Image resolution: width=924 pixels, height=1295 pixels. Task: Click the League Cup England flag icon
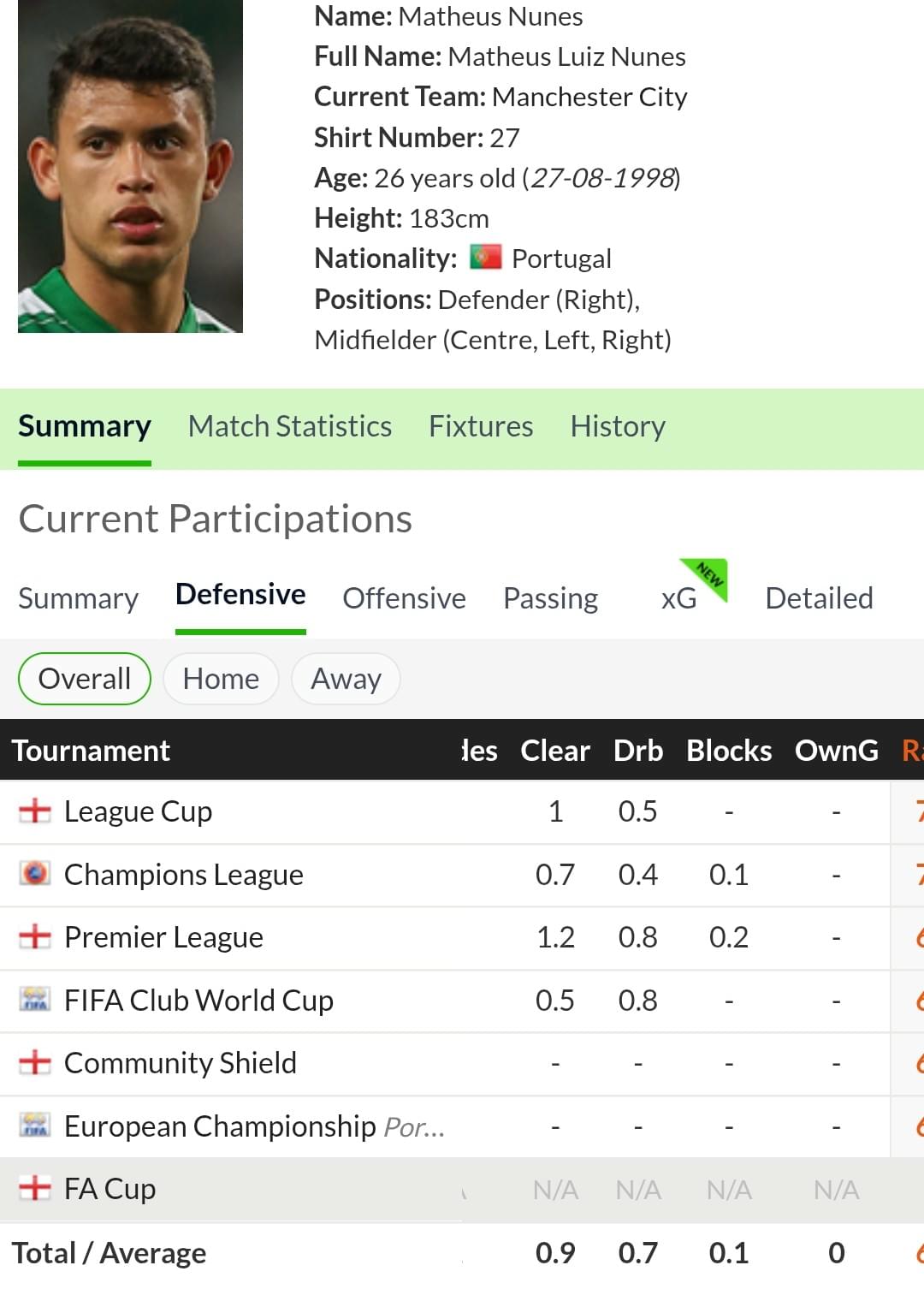point(35,811)
